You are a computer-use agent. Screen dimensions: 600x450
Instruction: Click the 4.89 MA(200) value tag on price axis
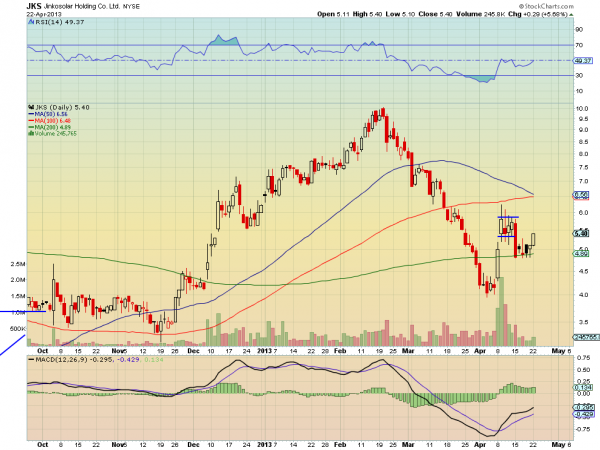(x=581, y=254)
